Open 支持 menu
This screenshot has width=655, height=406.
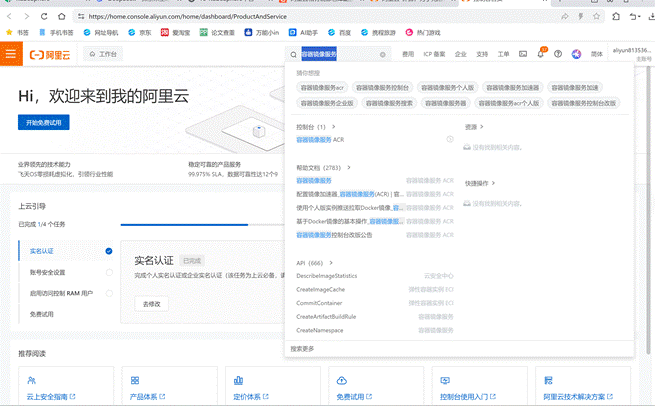482,54
